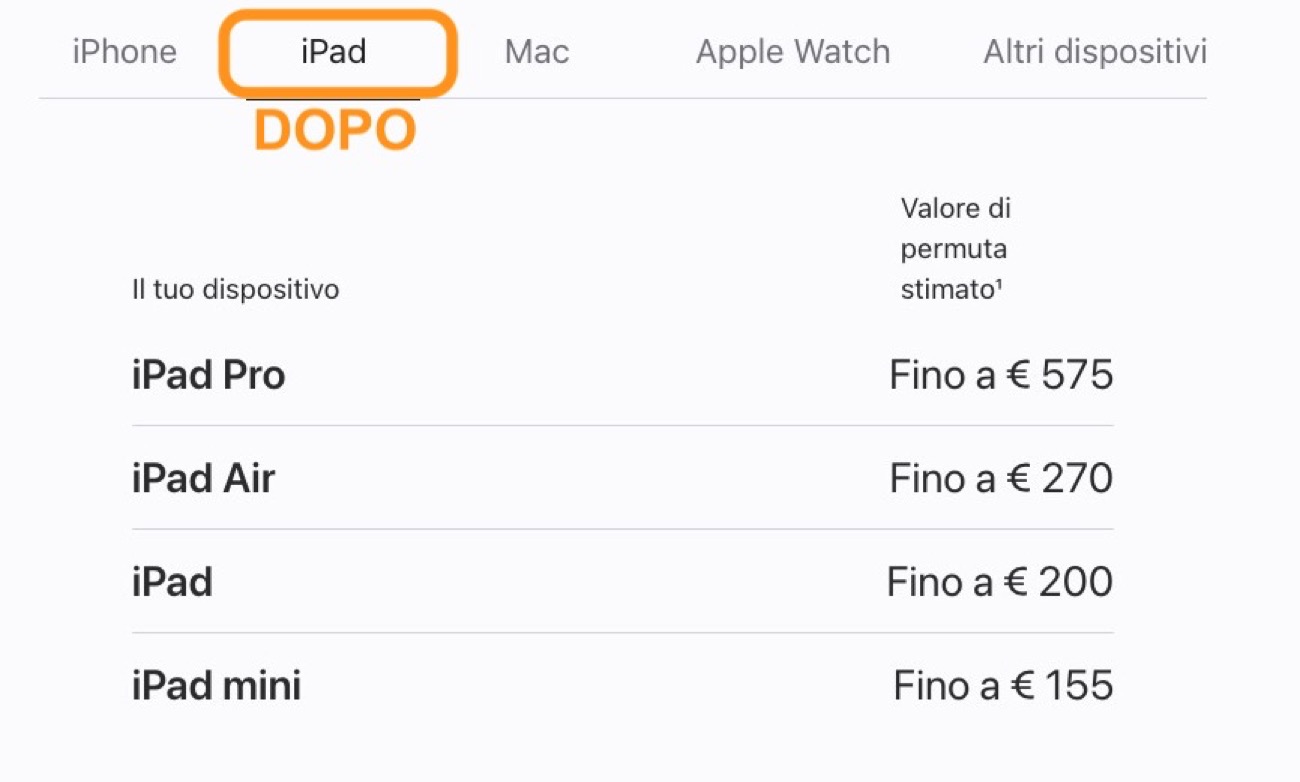Click the divider line below iPad Air row
The width and height of the screenshot is (1300, 782).
[622, 529]
